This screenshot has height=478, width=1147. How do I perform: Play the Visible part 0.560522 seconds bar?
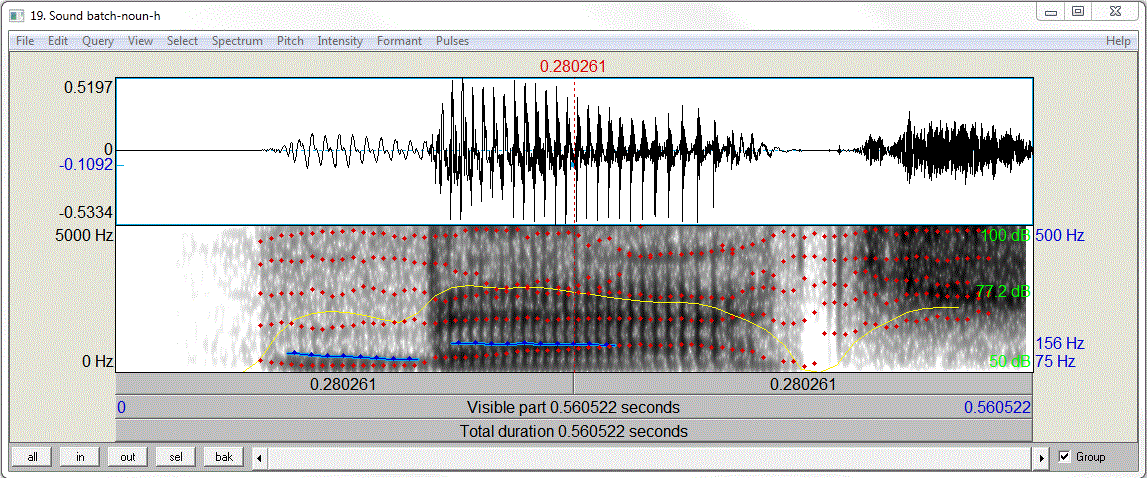pos(574,407)
